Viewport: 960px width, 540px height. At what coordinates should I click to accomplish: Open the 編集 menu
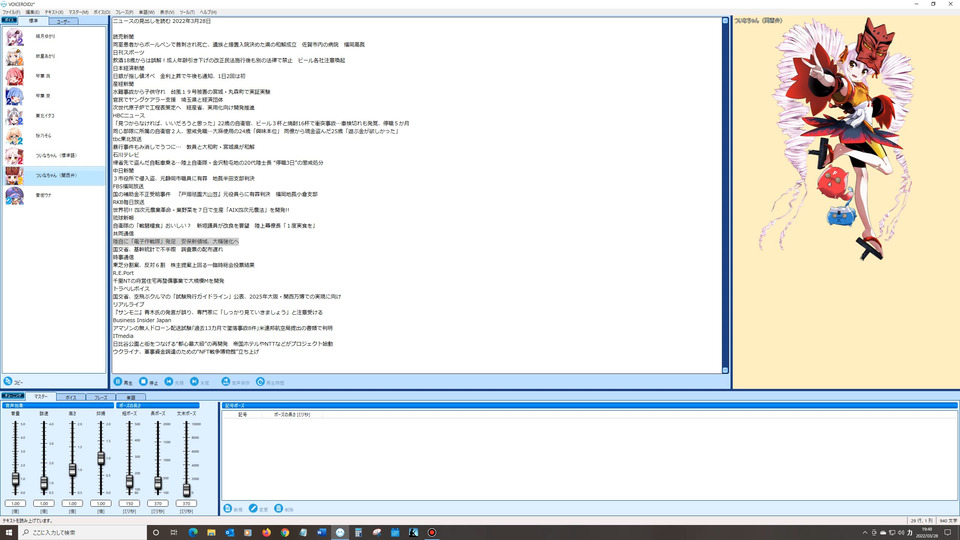[x=32, y=12]
